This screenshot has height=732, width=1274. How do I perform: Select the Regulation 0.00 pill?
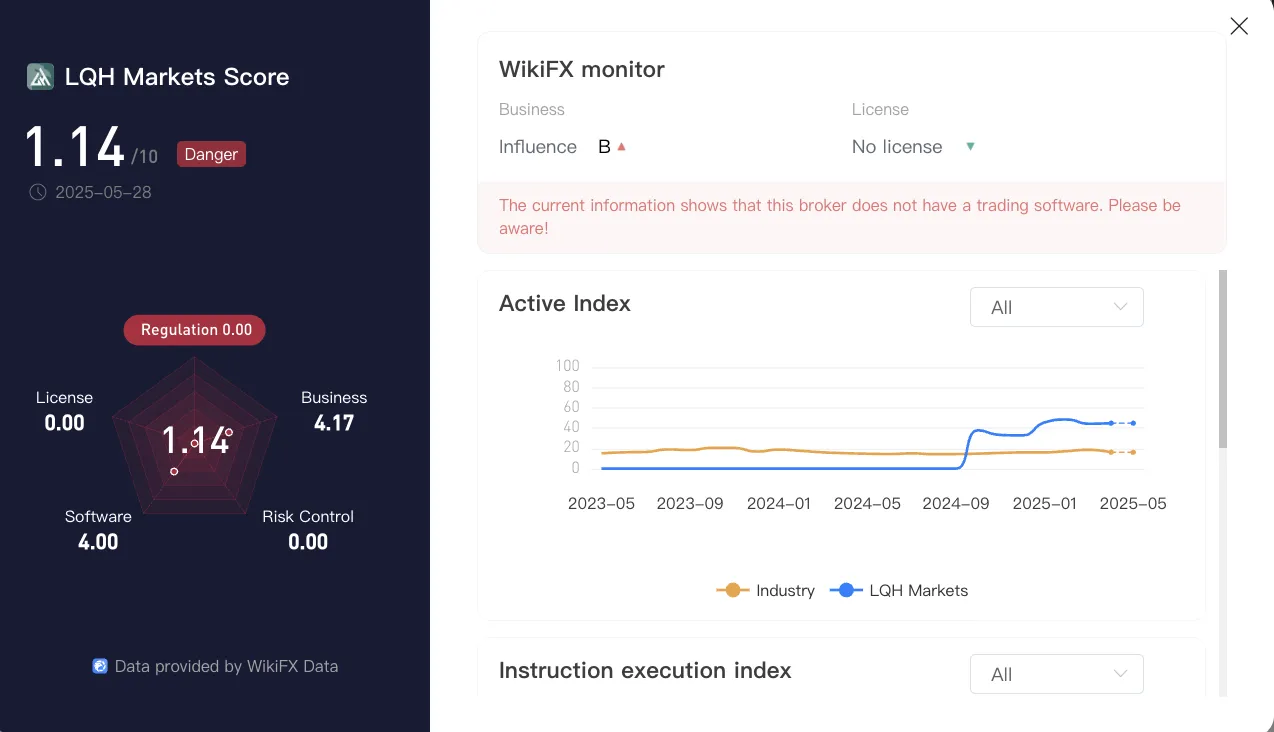click(195, 330)
